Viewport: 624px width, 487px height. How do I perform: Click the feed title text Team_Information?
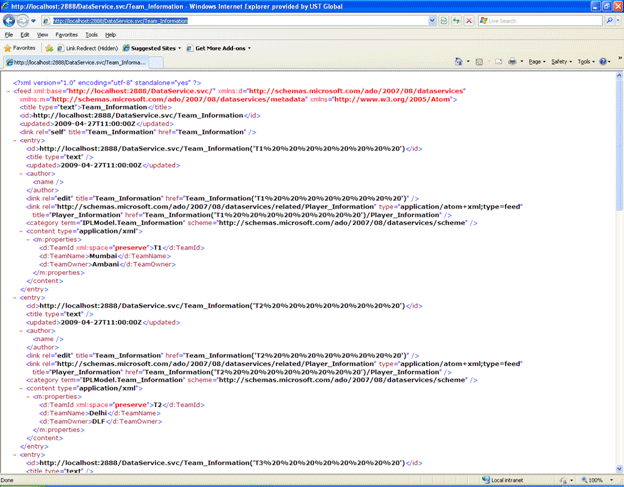[x=114, y=107]
